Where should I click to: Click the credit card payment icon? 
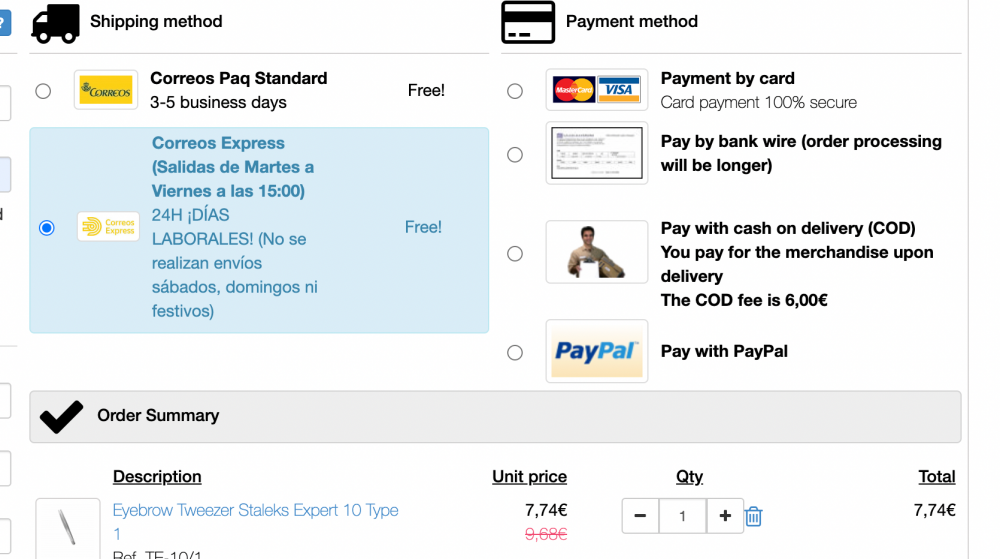(527, 22)
